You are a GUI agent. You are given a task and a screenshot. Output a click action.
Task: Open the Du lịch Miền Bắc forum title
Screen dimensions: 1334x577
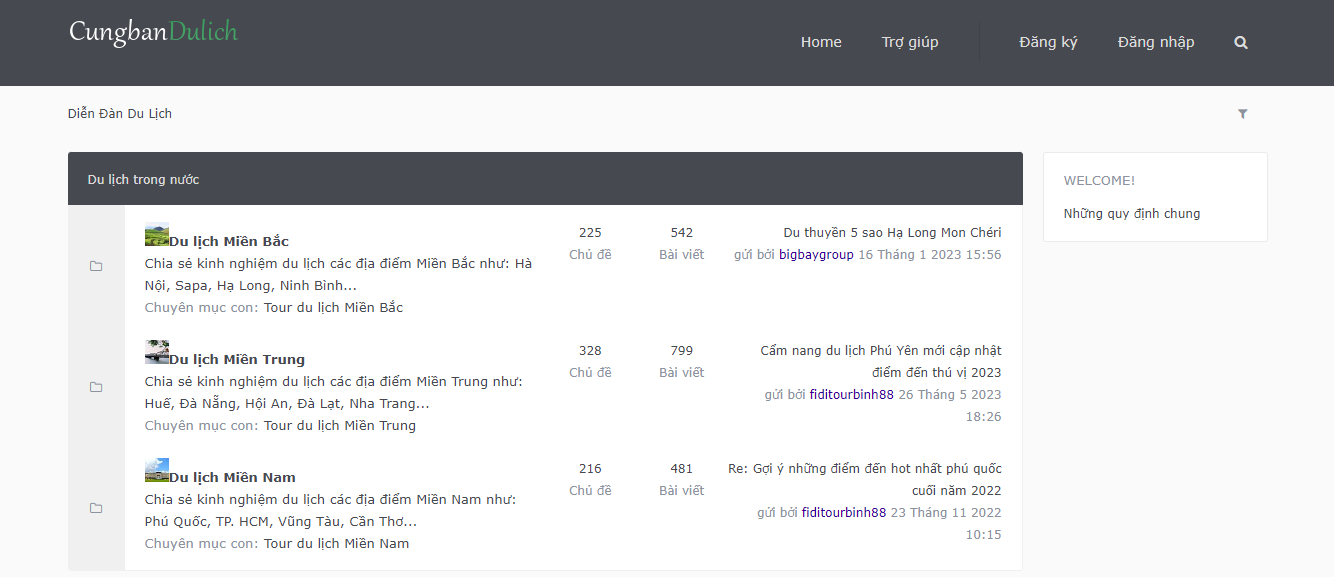click(229, 241)
